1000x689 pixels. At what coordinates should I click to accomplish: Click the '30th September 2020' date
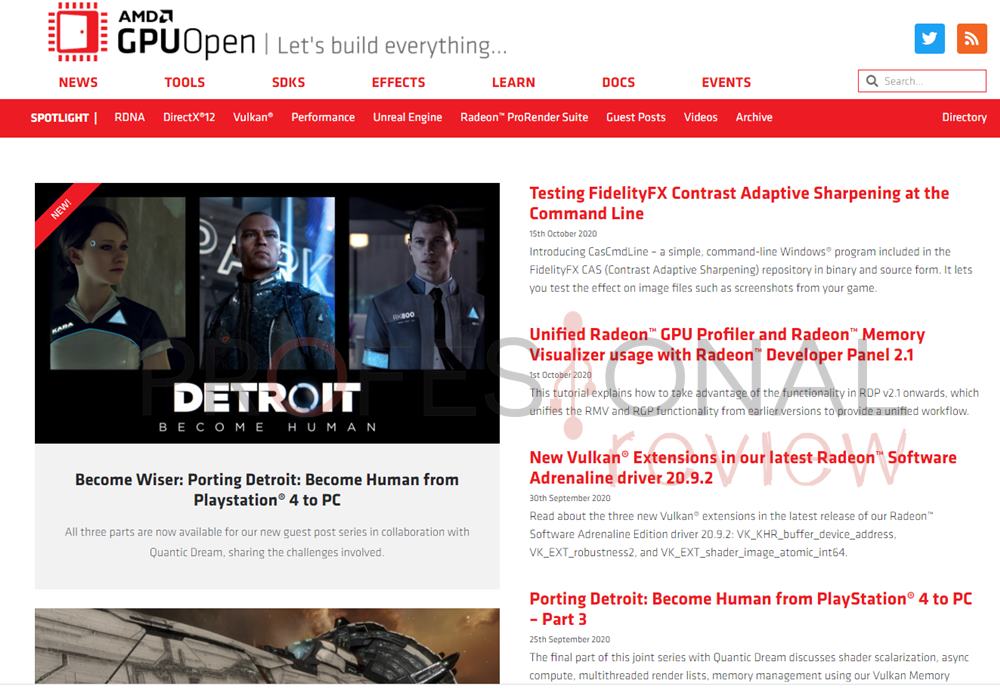(570, 498)
